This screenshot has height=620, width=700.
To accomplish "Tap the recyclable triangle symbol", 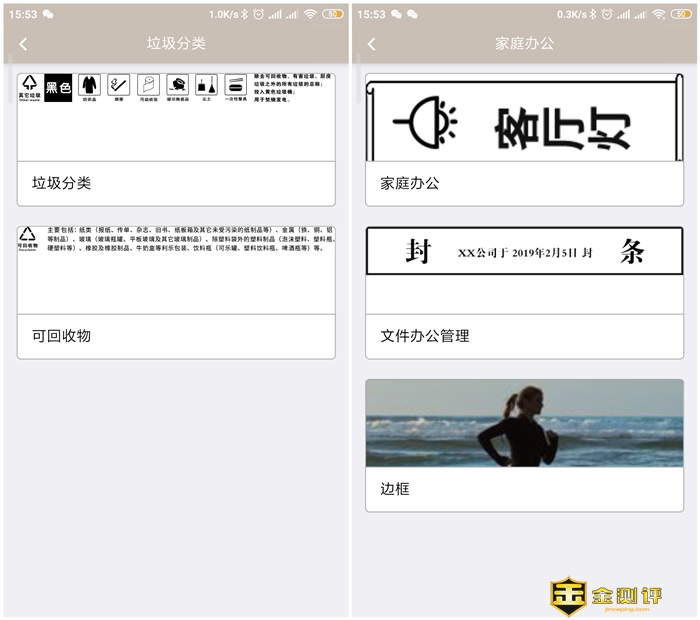I will click(27, 236).
